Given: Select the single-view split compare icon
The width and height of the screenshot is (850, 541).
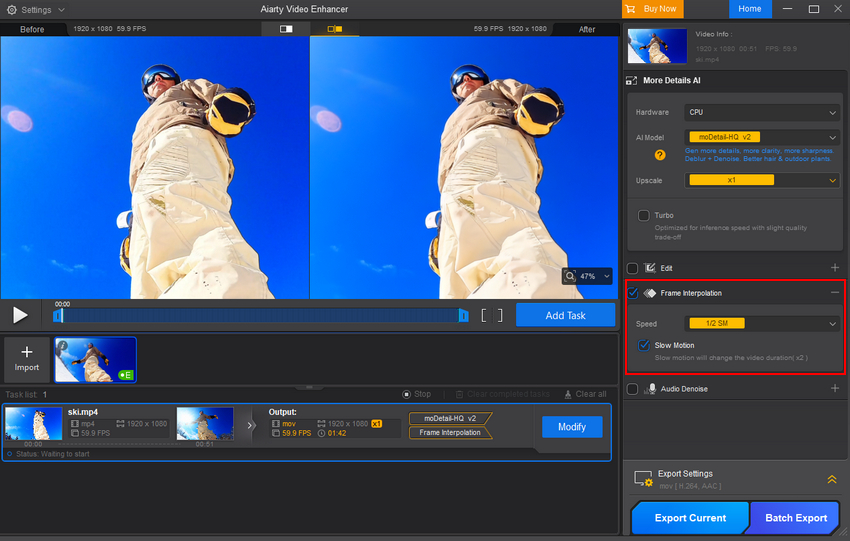Looking at the screenshot, I should (286, 29).
